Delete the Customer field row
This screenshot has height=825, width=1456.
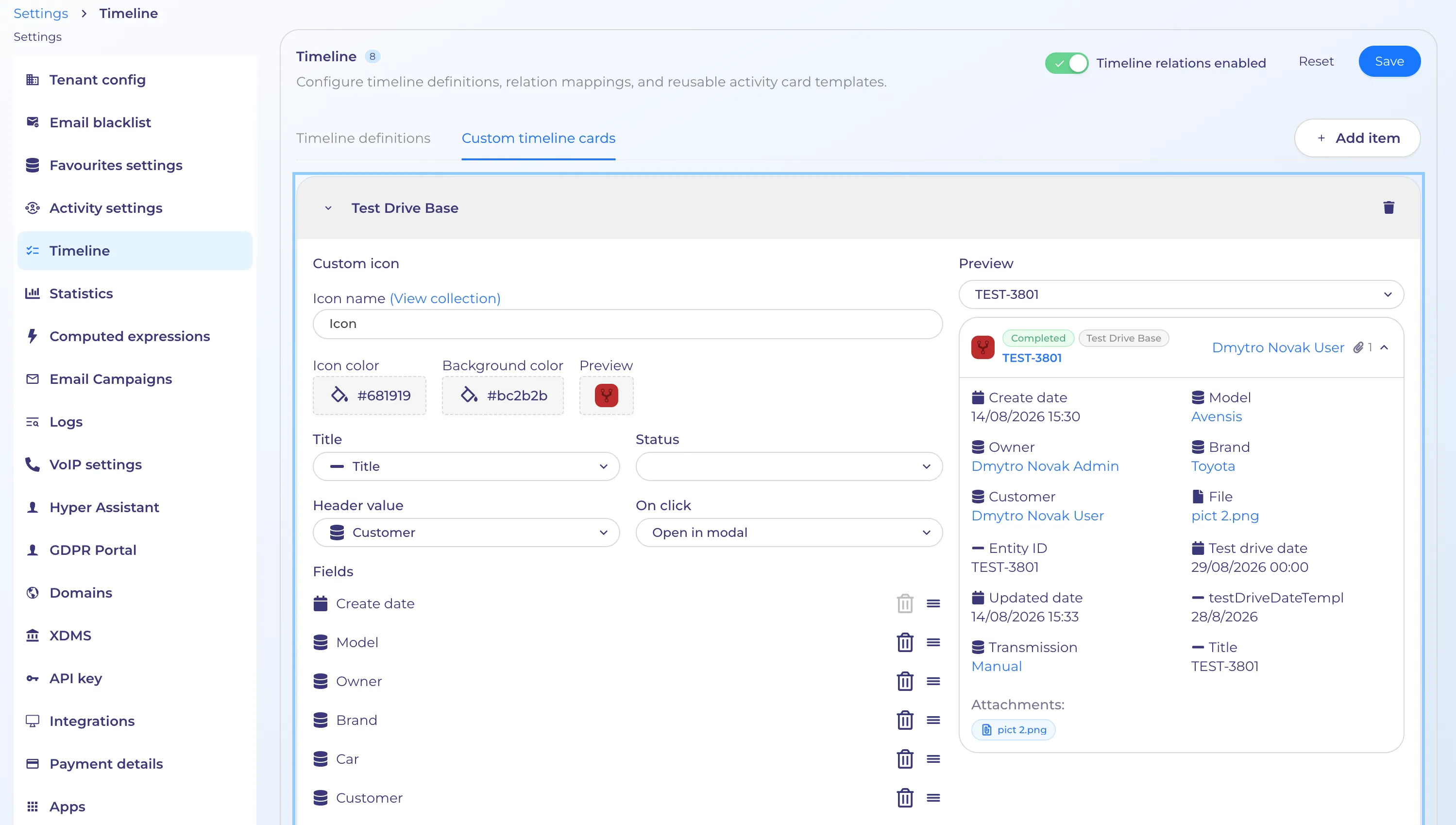[905, 798]
